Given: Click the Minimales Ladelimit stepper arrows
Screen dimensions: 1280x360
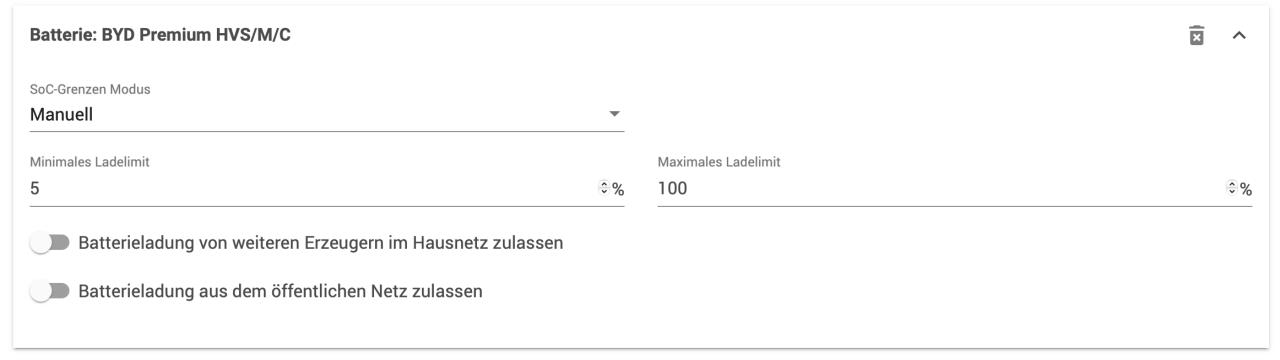Looking at the screenshot, I should pos(603,189).
